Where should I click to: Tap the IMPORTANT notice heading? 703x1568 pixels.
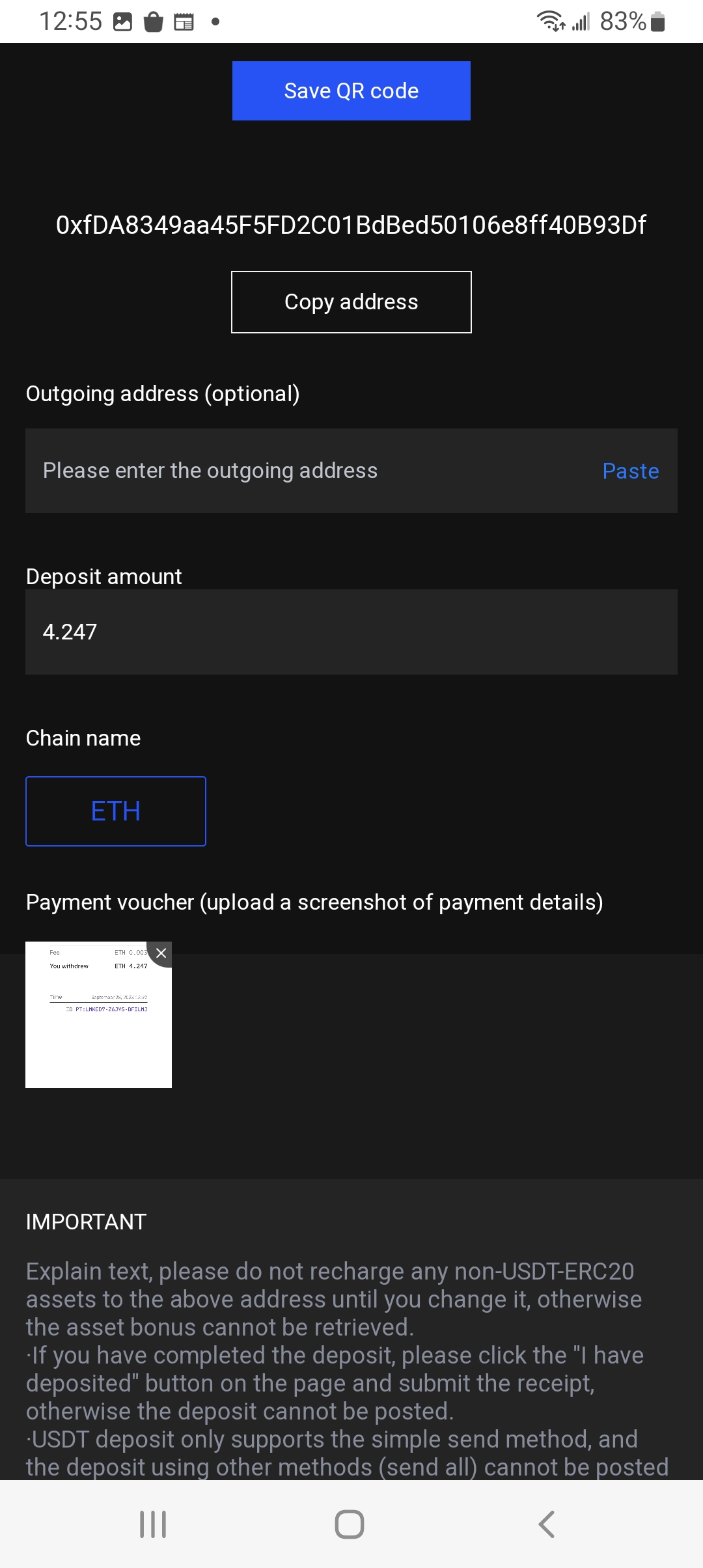[x=86, y=1222]
